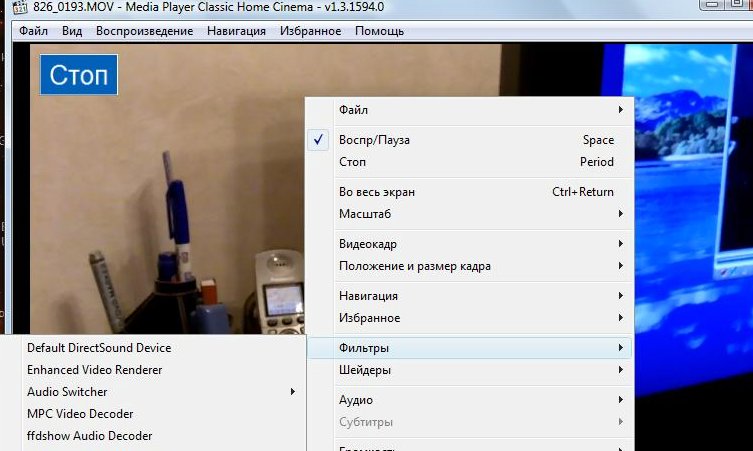This screenshot has height=451, width=753.
Task: Select ffdshow Audio Decoder filter
Action: 153,436
